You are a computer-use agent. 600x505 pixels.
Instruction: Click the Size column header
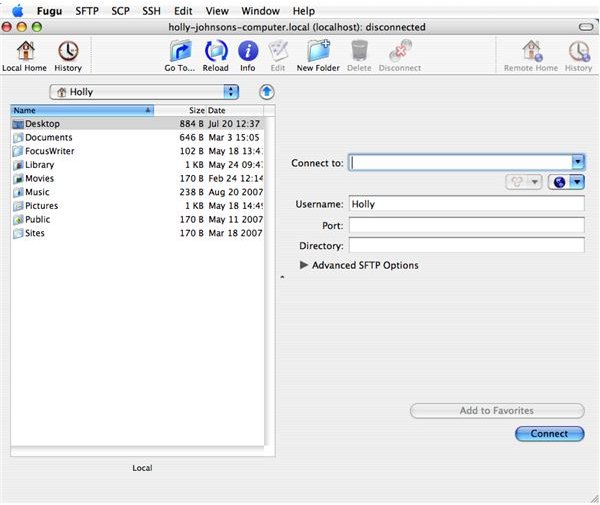coord(180,111)
